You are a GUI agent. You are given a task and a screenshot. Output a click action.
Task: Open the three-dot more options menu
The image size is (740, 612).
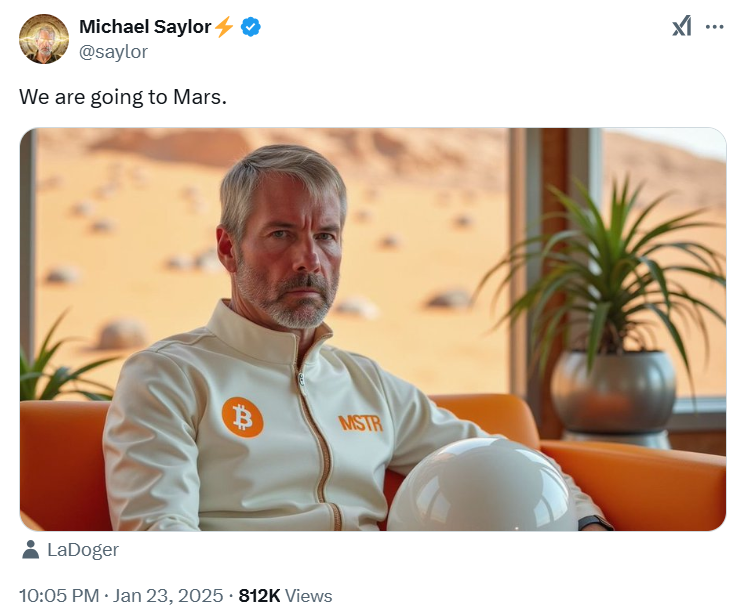pyautogui.click(x=715, y=27)
